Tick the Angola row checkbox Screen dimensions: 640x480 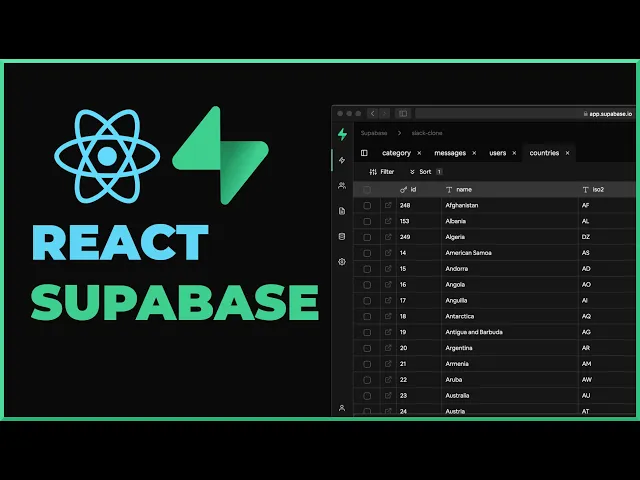click(x=367, y=285)
